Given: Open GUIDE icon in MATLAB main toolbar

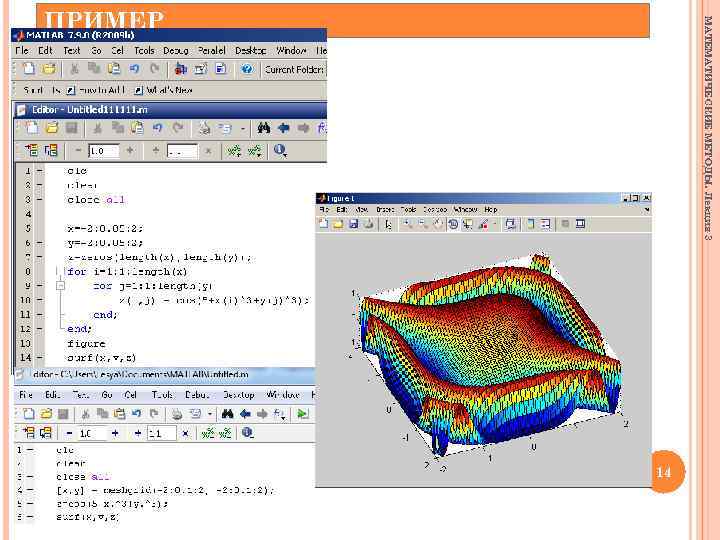Looking at the screenshot, I should point(200,69).
